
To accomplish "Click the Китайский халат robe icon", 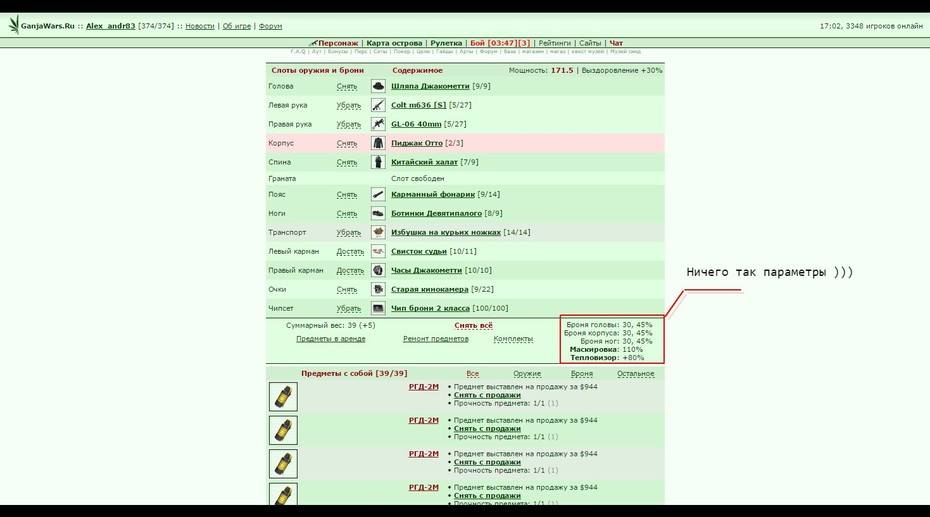I will 378,162.
